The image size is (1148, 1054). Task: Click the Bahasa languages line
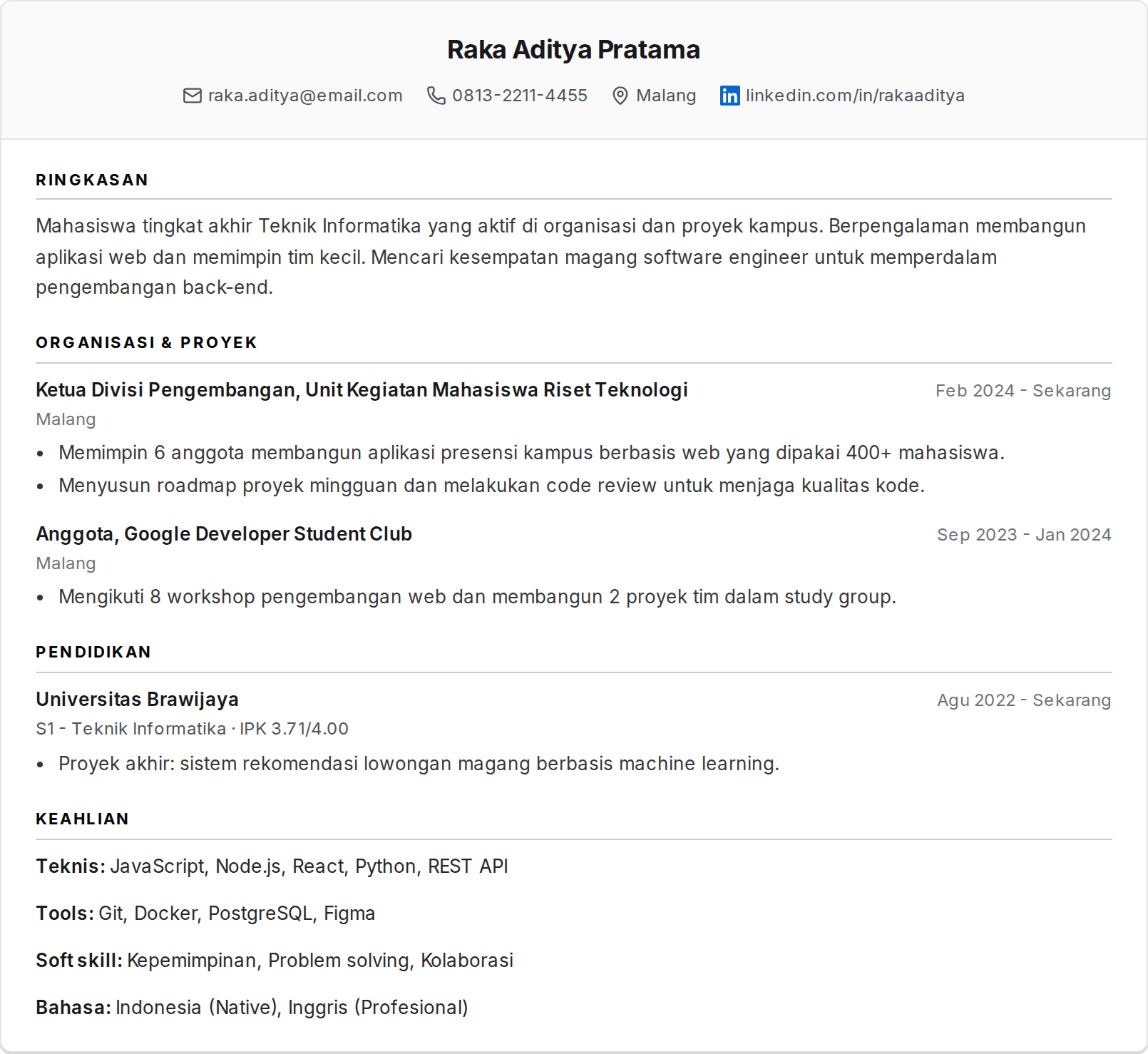click(252, 1008)
